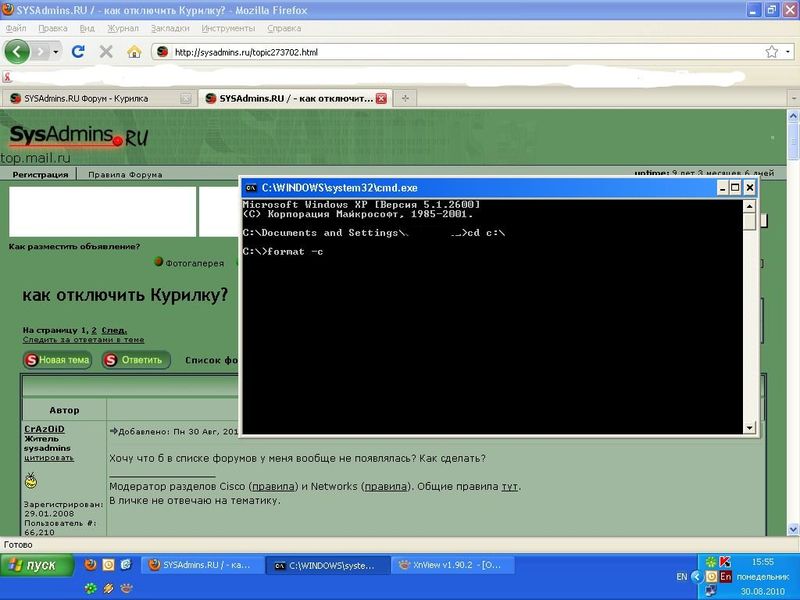
Task: Click the SysAdmins.RU site logo
Action: pyautogui.click(x=79, y=135)
